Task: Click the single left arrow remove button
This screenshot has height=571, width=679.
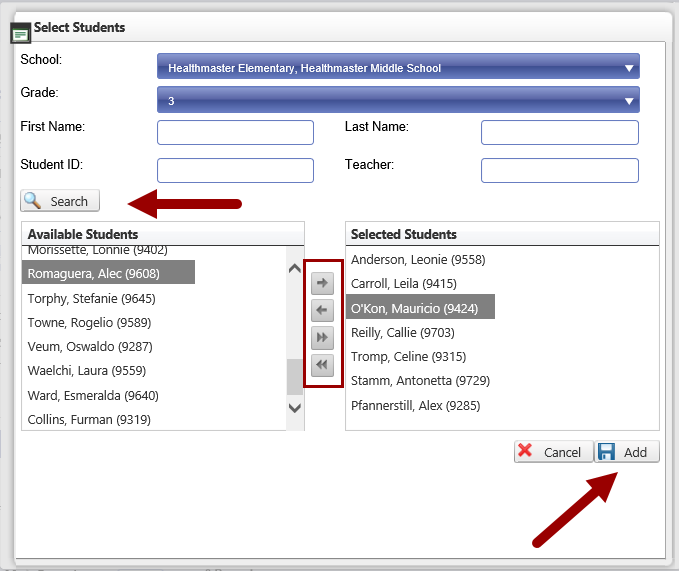Action: [322, 310]
